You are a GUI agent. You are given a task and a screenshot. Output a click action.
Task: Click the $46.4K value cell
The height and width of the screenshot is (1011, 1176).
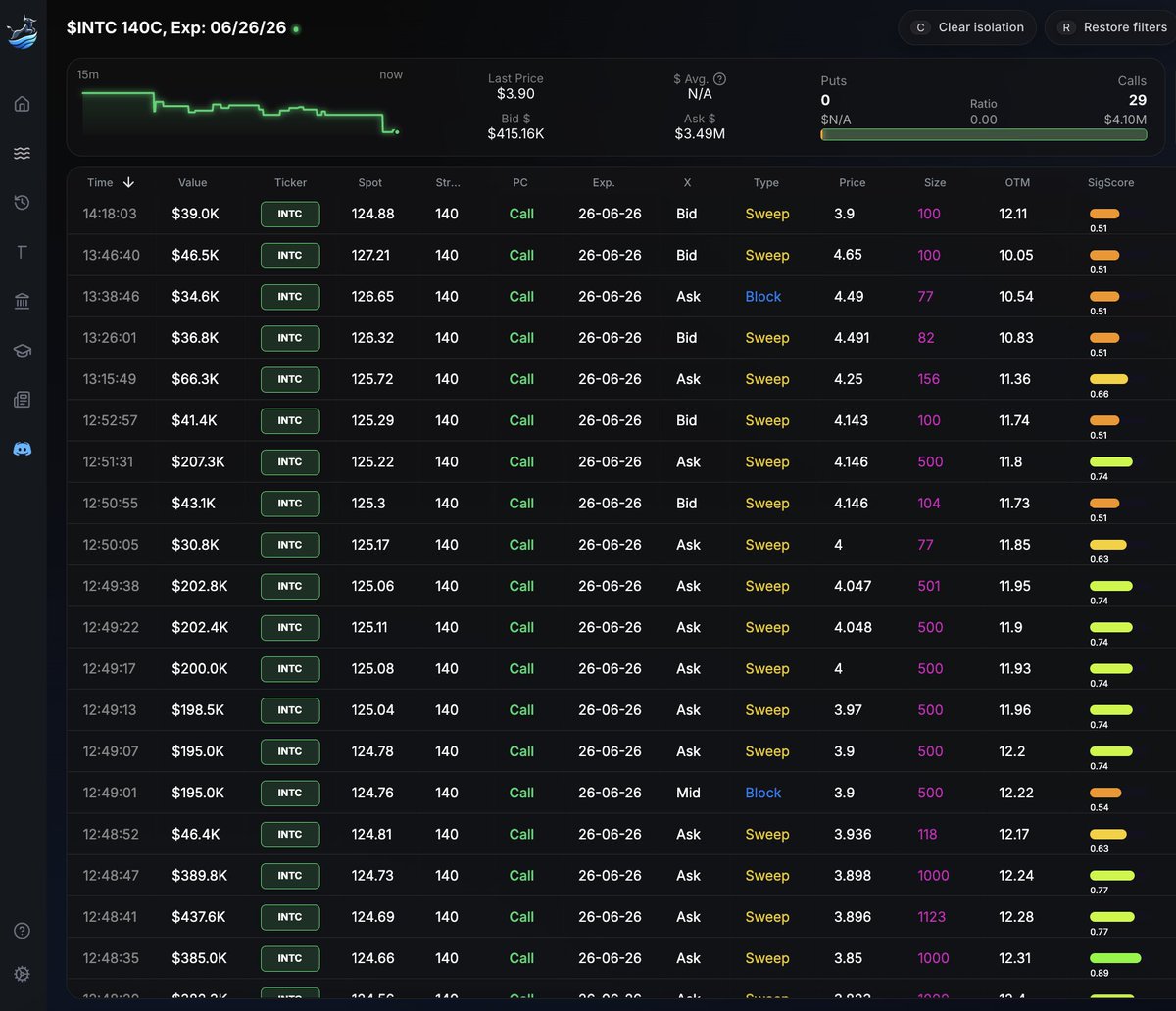point(195,834)
